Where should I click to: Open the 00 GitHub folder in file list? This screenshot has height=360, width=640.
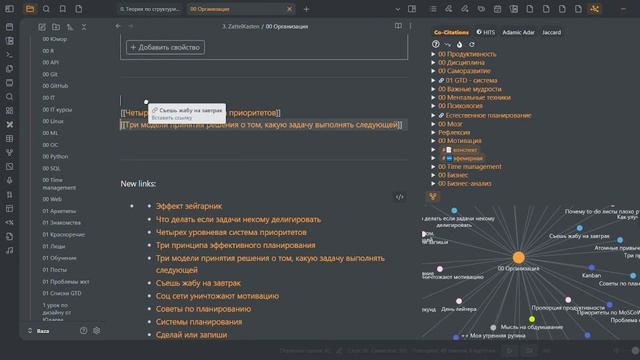55,86
